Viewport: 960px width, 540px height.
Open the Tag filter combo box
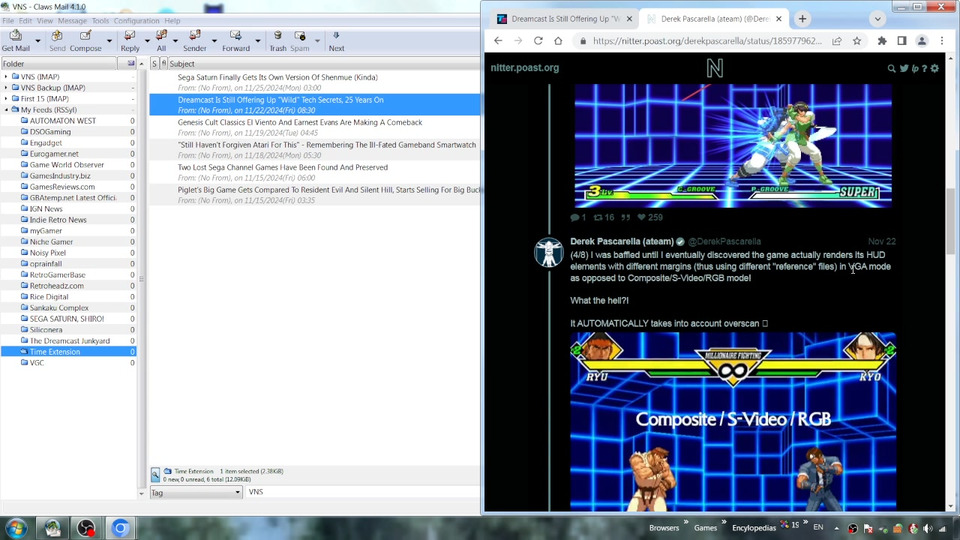(x=196, y=492)
